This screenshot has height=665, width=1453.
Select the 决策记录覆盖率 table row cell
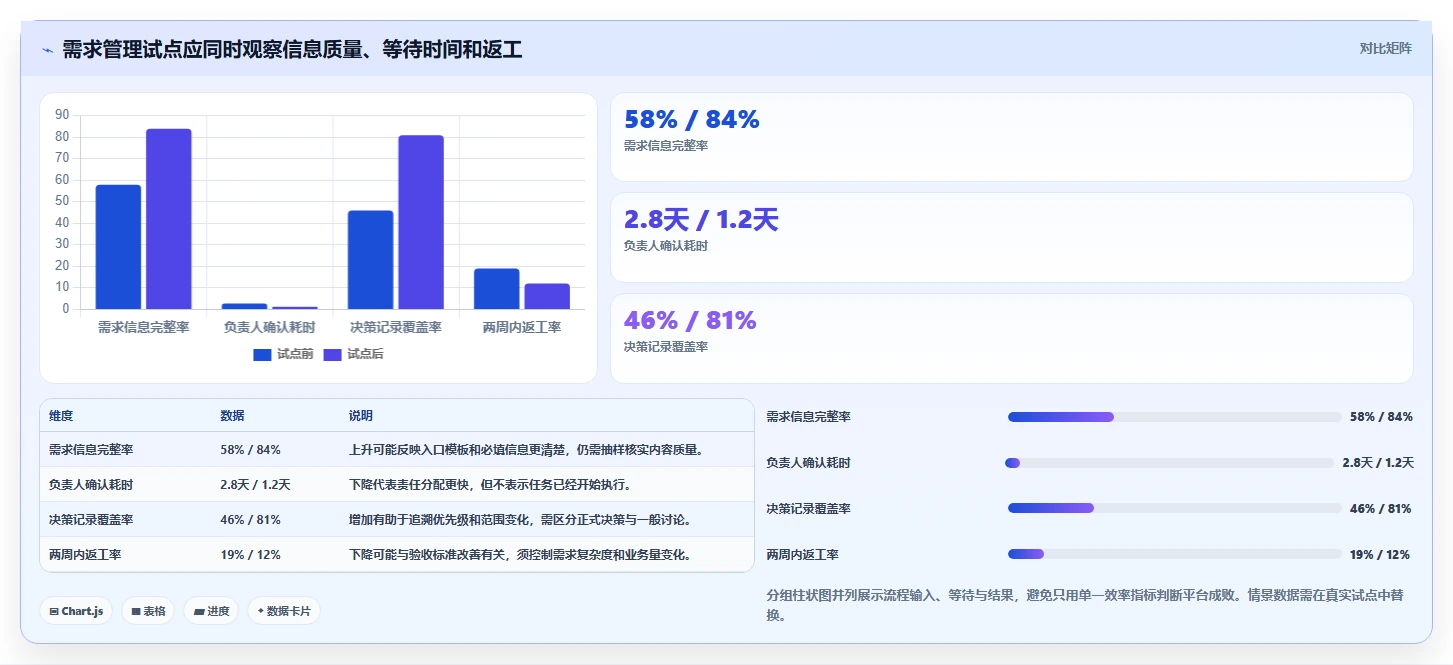pos(91,520)
